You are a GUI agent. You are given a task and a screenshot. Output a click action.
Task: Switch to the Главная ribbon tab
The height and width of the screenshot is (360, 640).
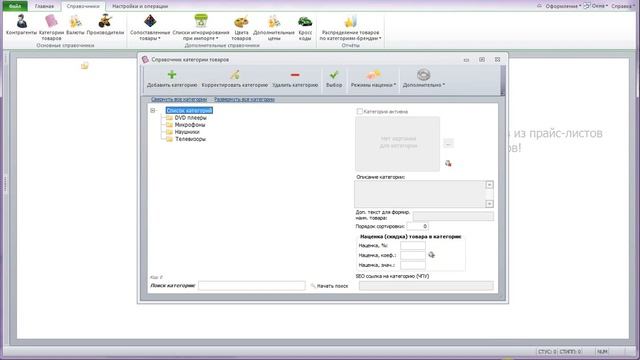44,6
